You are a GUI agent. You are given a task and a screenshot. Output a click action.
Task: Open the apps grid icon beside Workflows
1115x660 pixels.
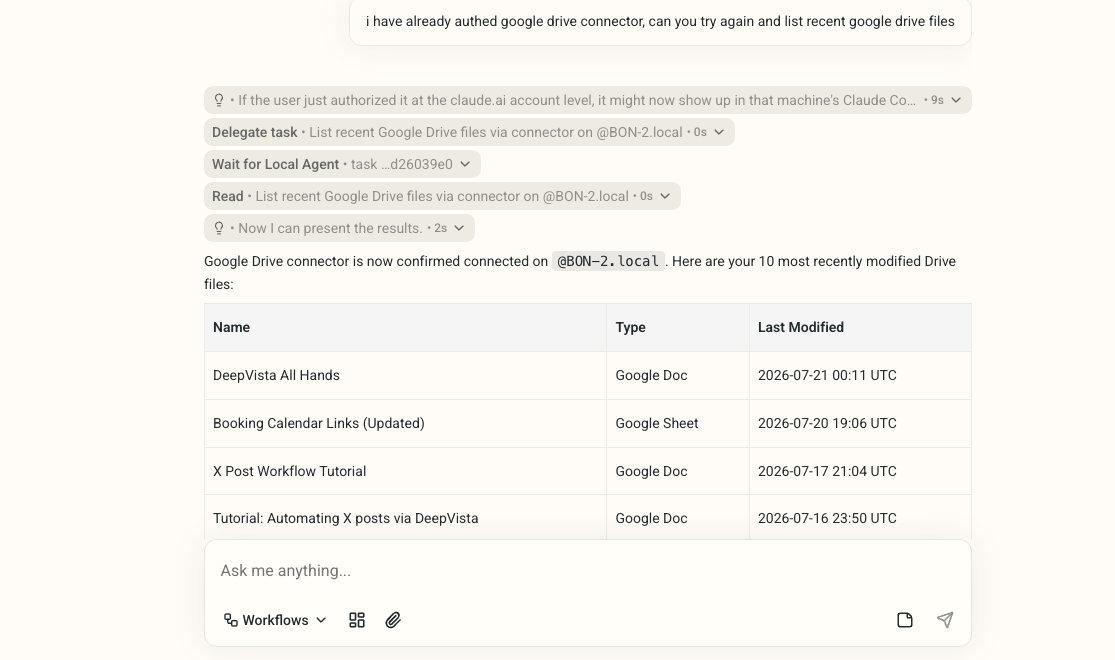tap(357, 620)
